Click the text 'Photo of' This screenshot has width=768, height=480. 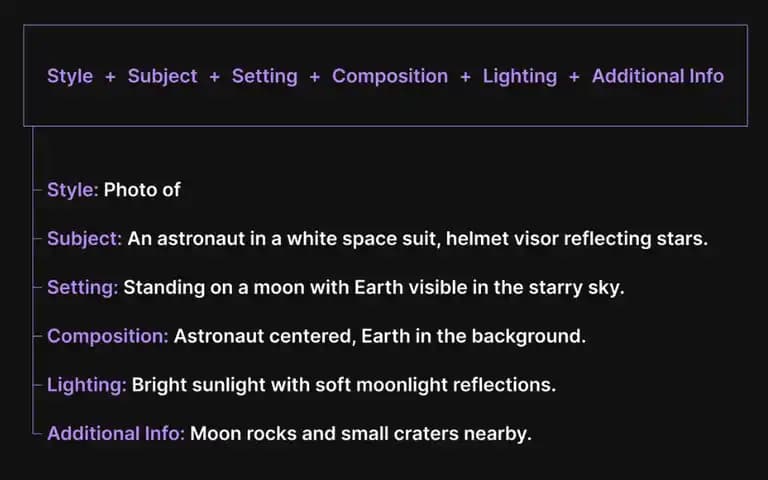point(142,190)
